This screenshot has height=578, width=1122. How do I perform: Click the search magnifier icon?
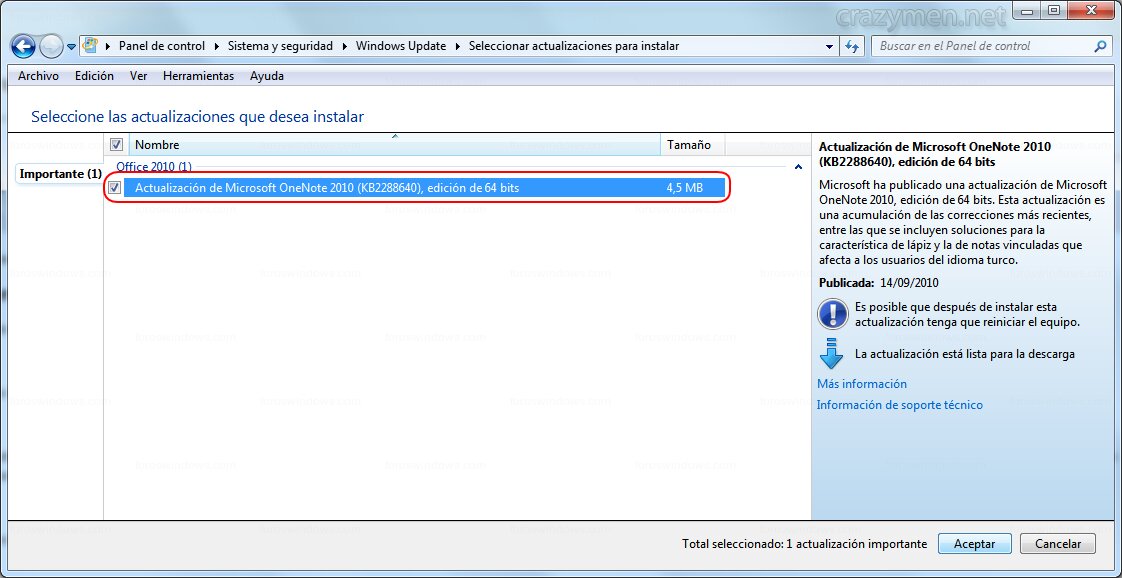(x=1101, y=46)
